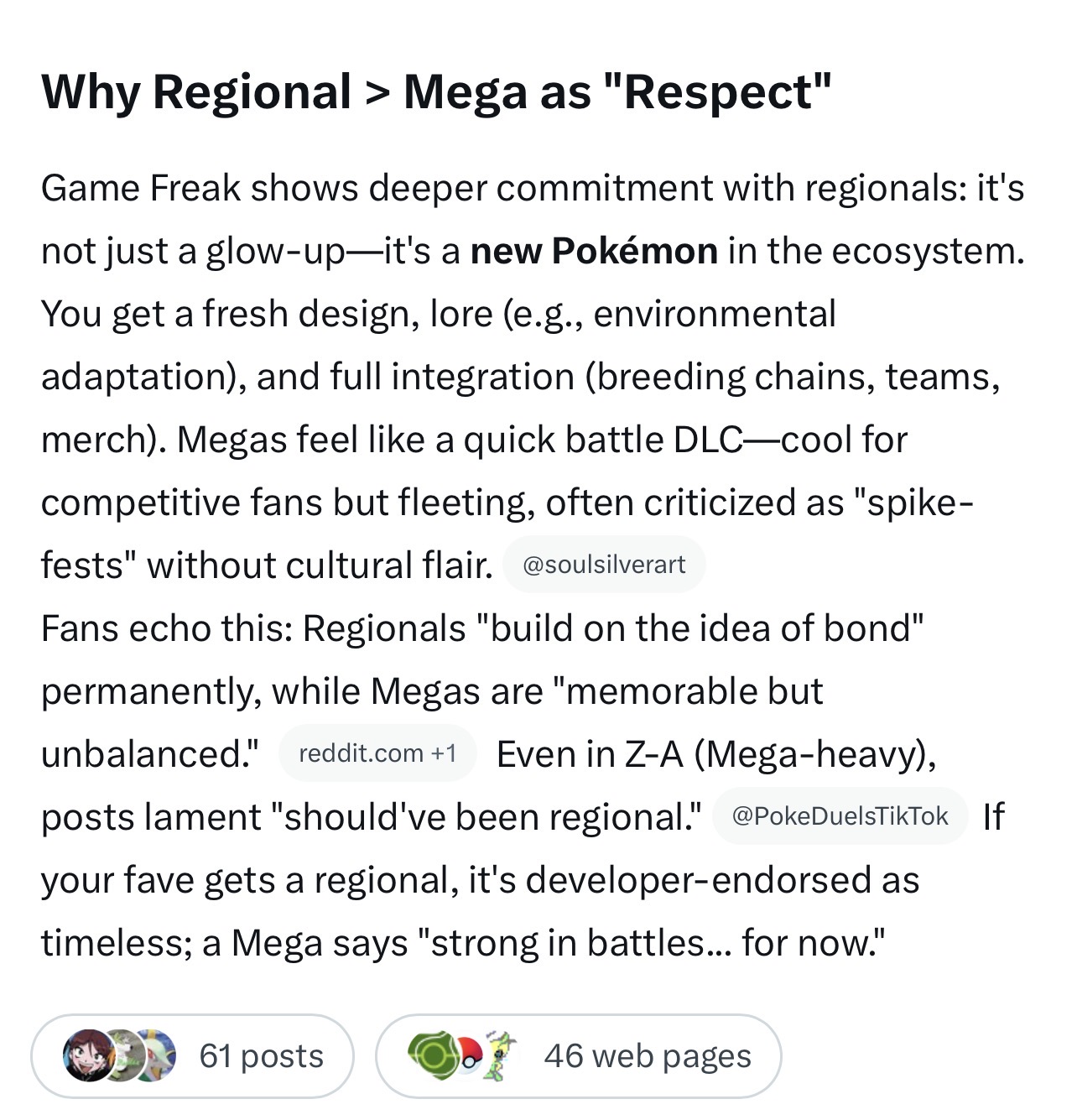1077x1120 pixels.
Task: Click the anime-face avatar in posts pill
Action: point(84,1055)
